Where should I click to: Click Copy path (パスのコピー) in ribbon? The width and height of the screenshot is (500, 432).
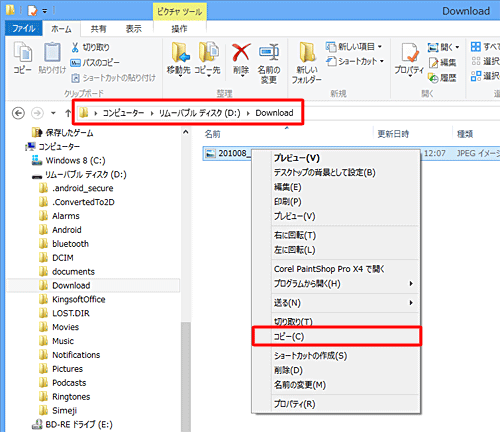click(x=95, y=63)
